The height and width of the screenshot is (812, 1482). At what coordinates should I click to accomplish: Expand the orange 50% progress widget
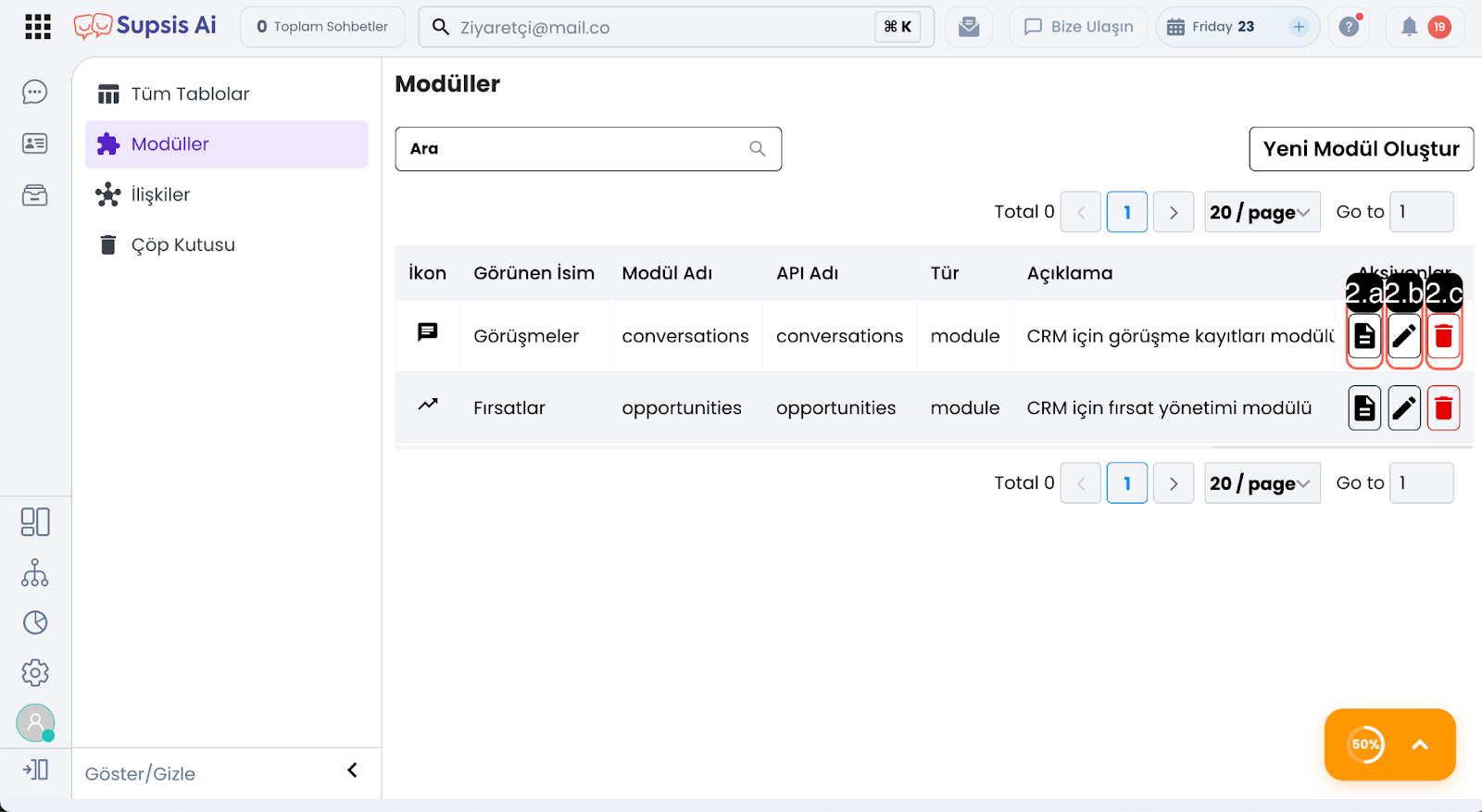coord(1419,744)
